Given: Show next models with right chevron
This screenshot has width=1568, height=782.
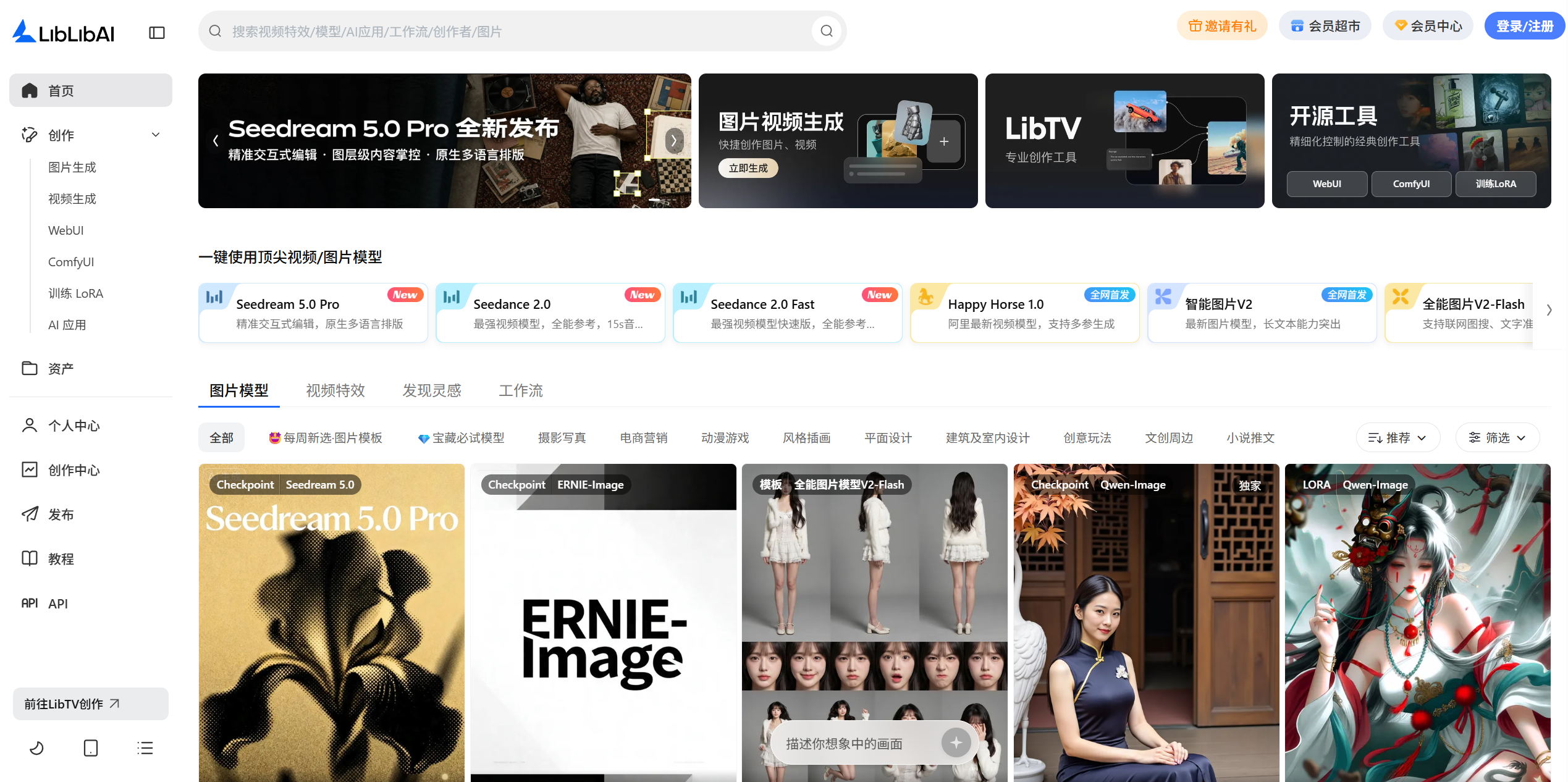Looking at the screenshot, I should point(1549,310).
